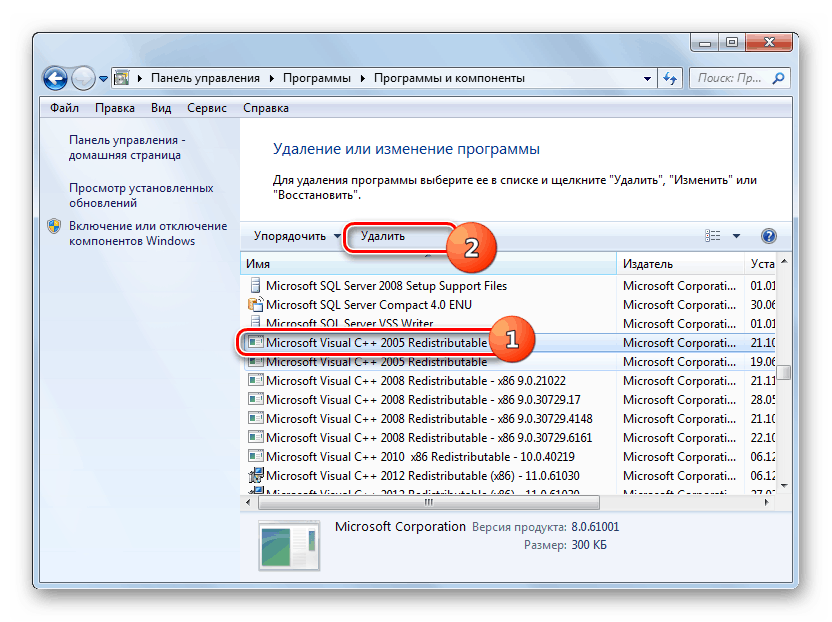Click the Панель управления breadcrumb segment
This screenshot has width=832, height=622.
pos(205,79)
